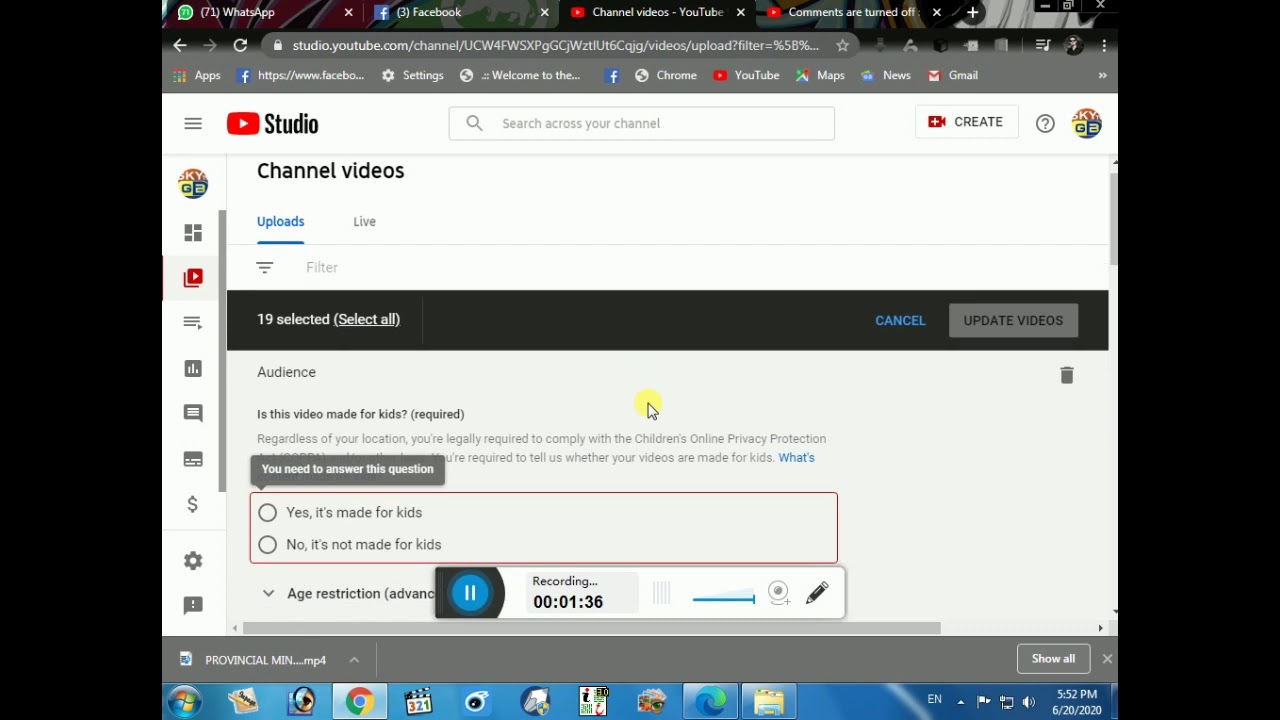Switch to the Channel videos browser tab

pos(658,12)
